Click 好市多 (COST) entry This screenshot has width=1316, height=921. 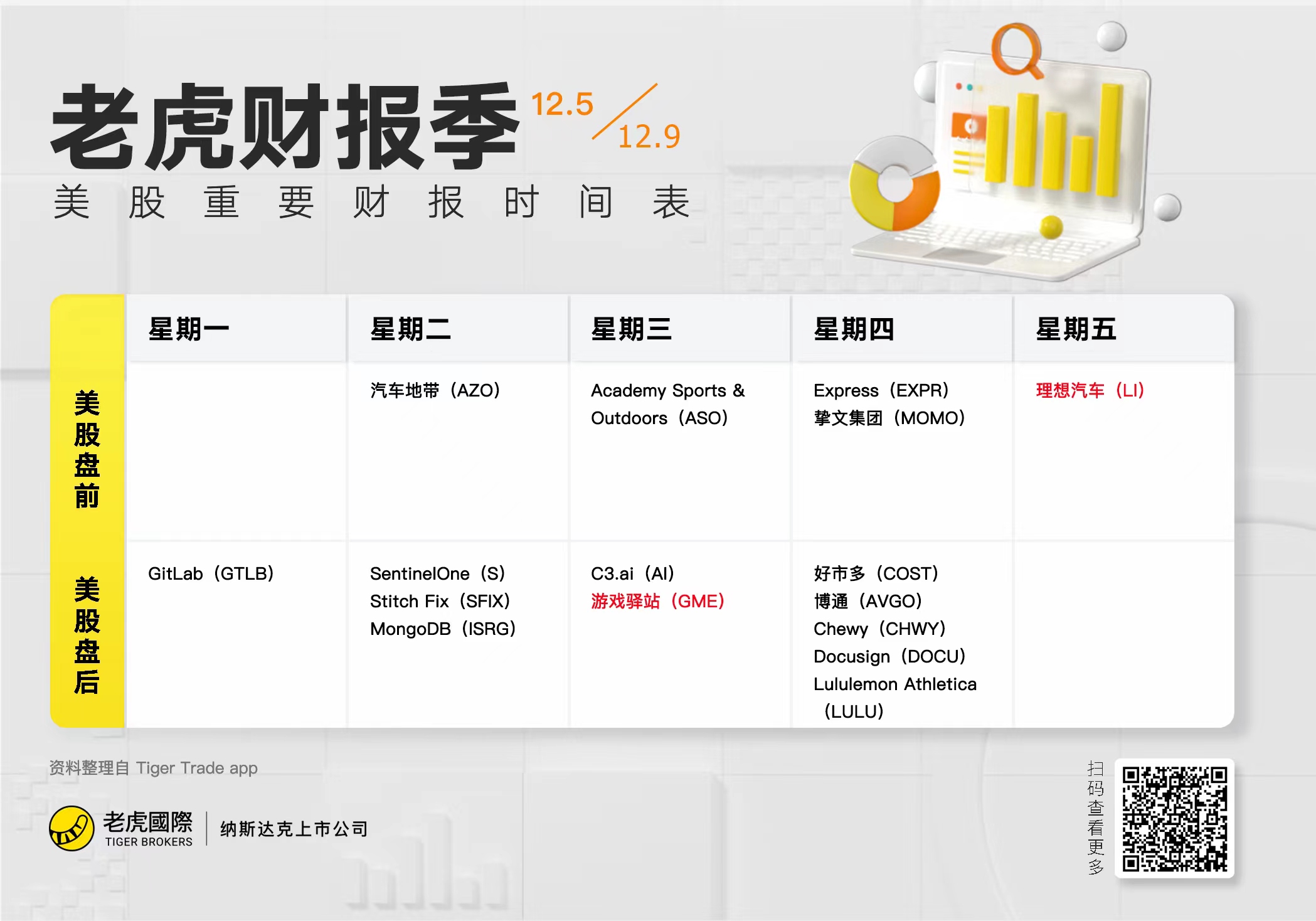[x=876, y=573]
